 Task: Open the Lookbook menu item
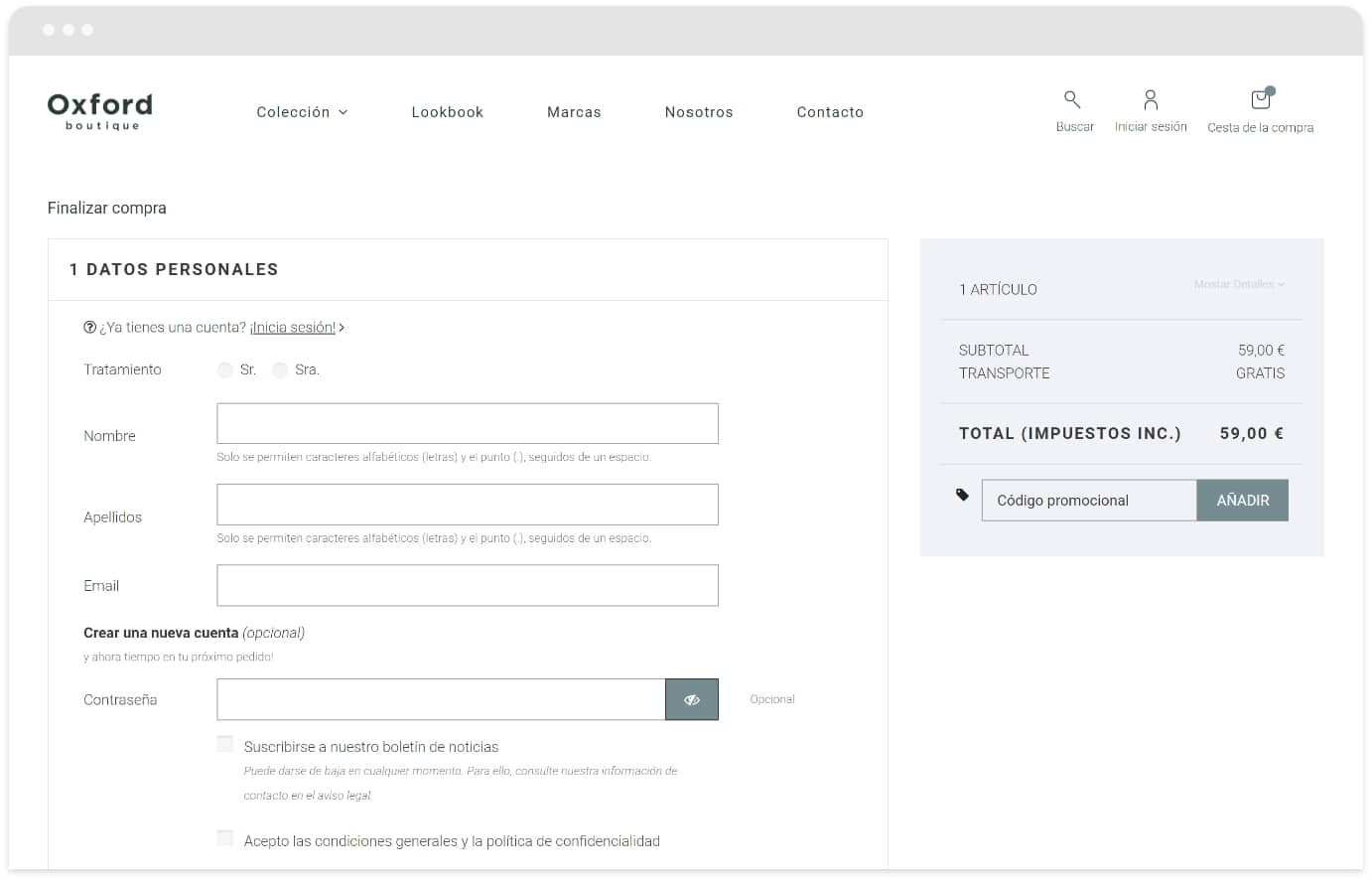coord(448,112)
